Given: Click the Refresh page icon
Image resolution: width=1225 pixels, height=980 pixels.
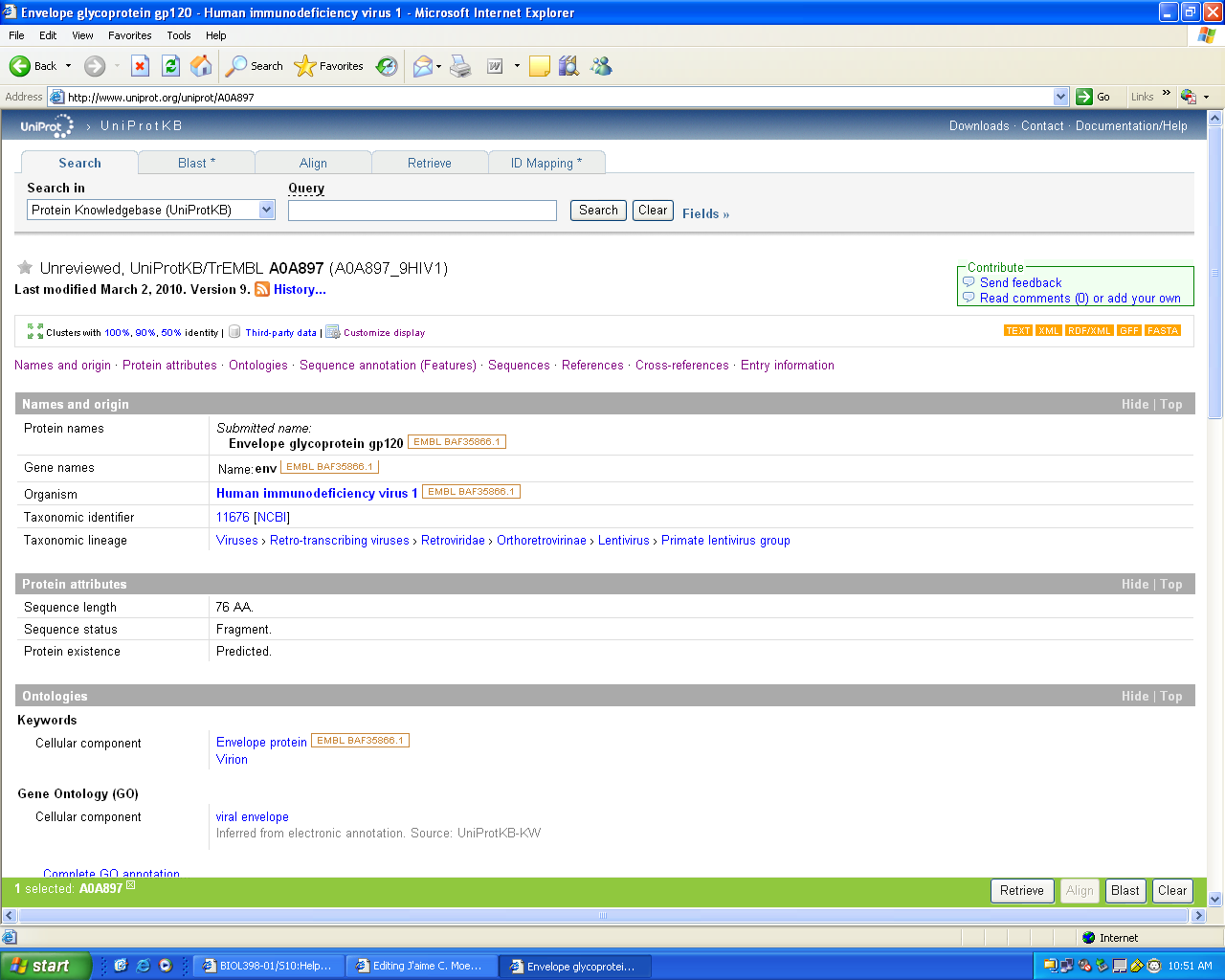Looking at the screenshot, I should click(x=170, y=66).
